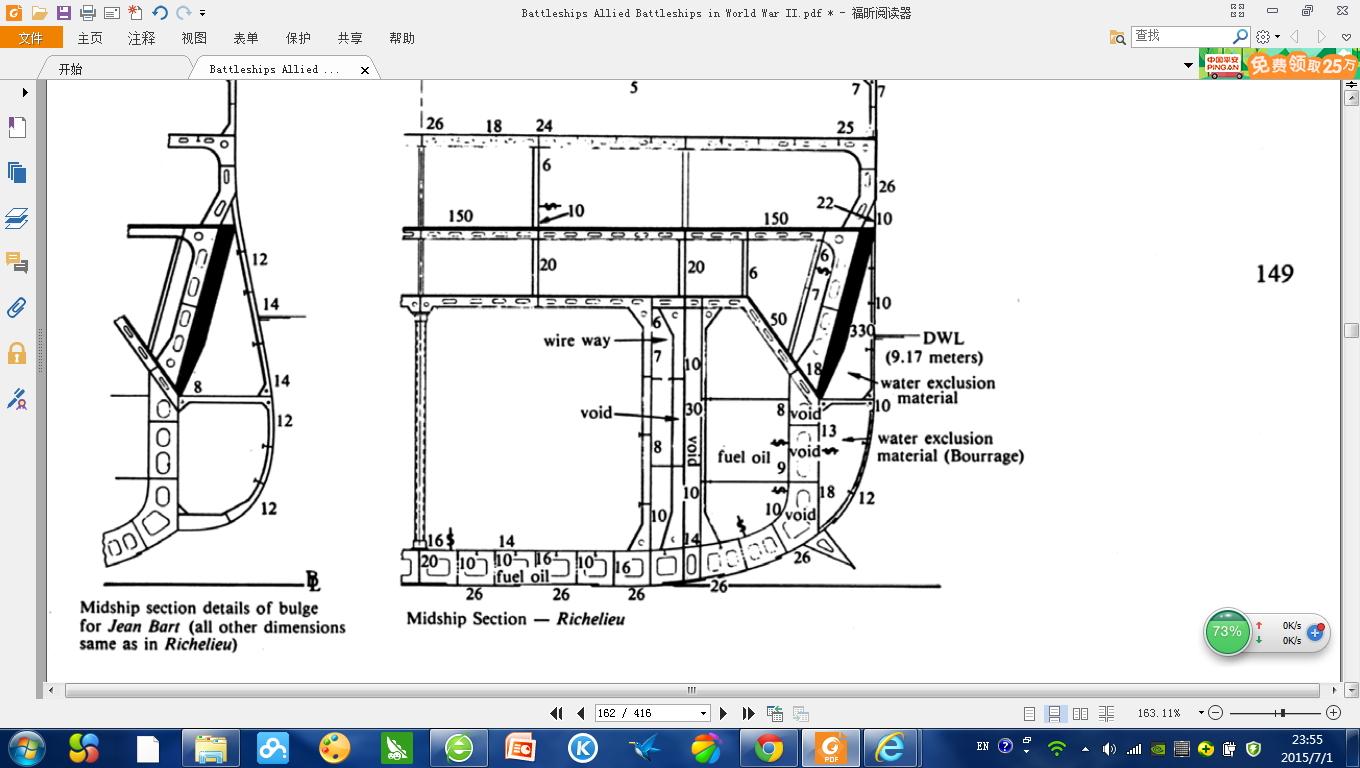Open the Windows Start menu
The height and width of the screenshot is (768, 1360).
click(x=26, y=748)
